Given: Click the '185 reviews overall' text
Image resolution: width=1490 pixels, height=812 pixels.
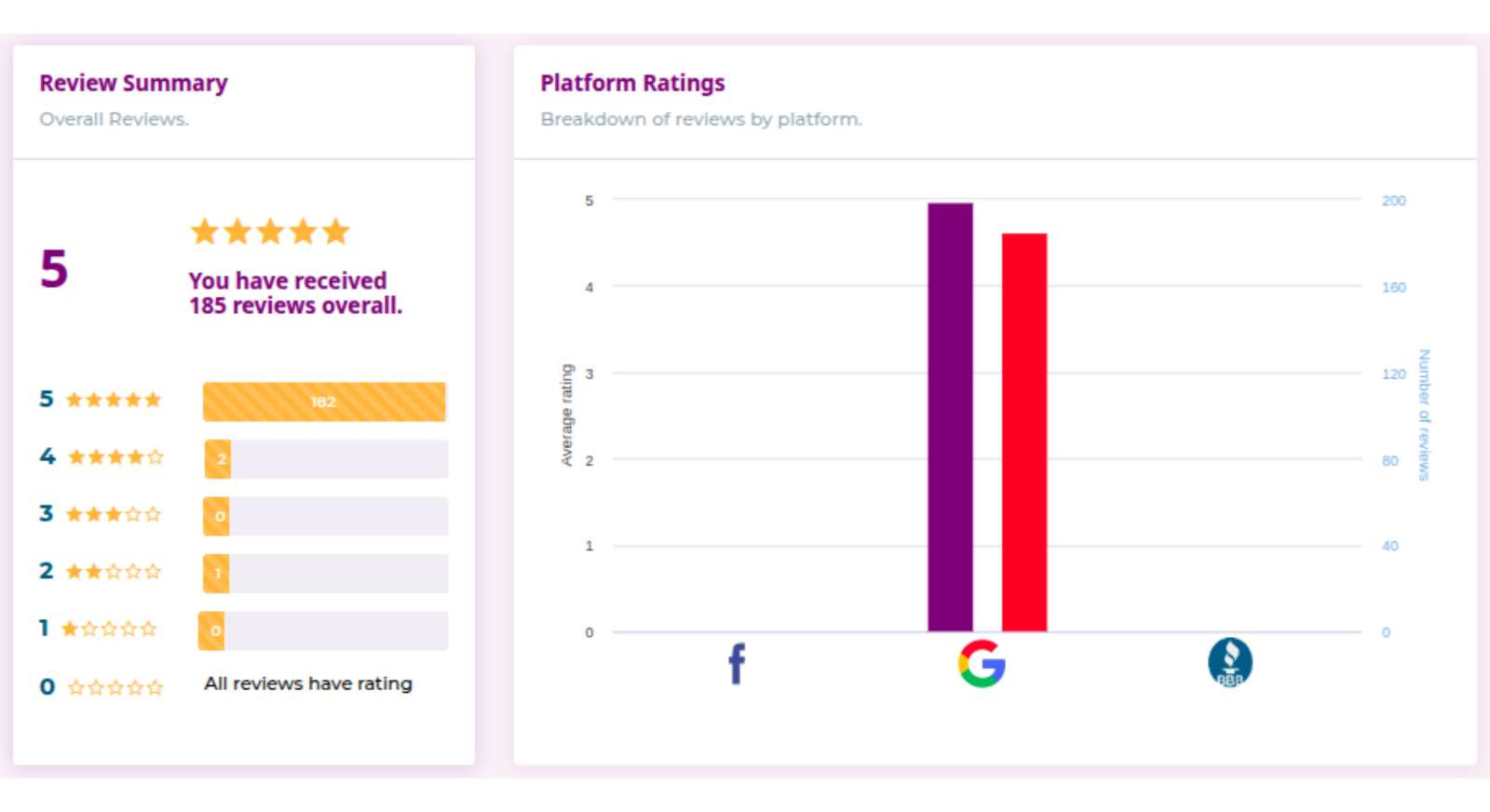Looking at the screenshot, I should point(295,305).
